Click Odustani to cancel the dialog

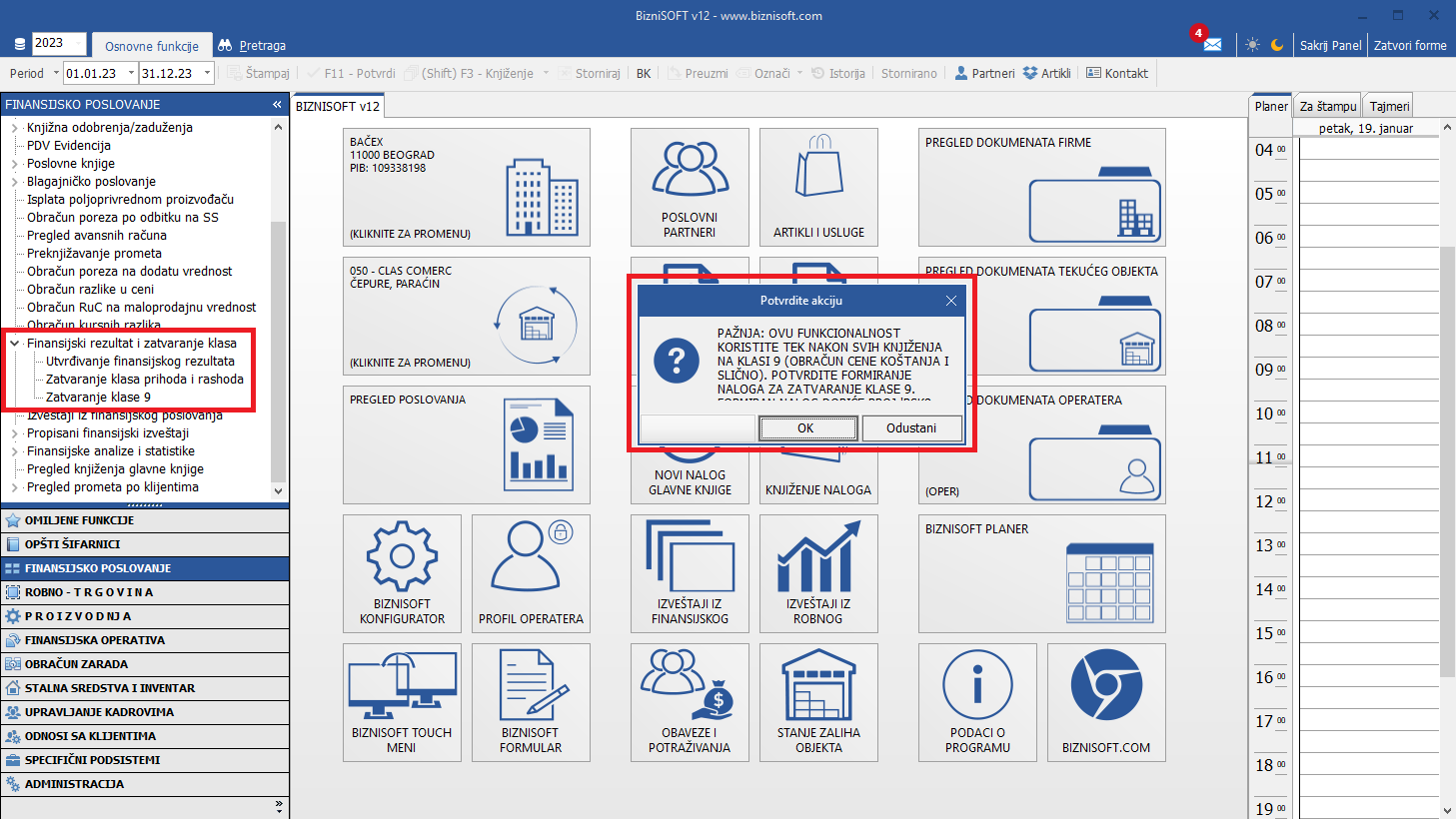pos(910,428)
